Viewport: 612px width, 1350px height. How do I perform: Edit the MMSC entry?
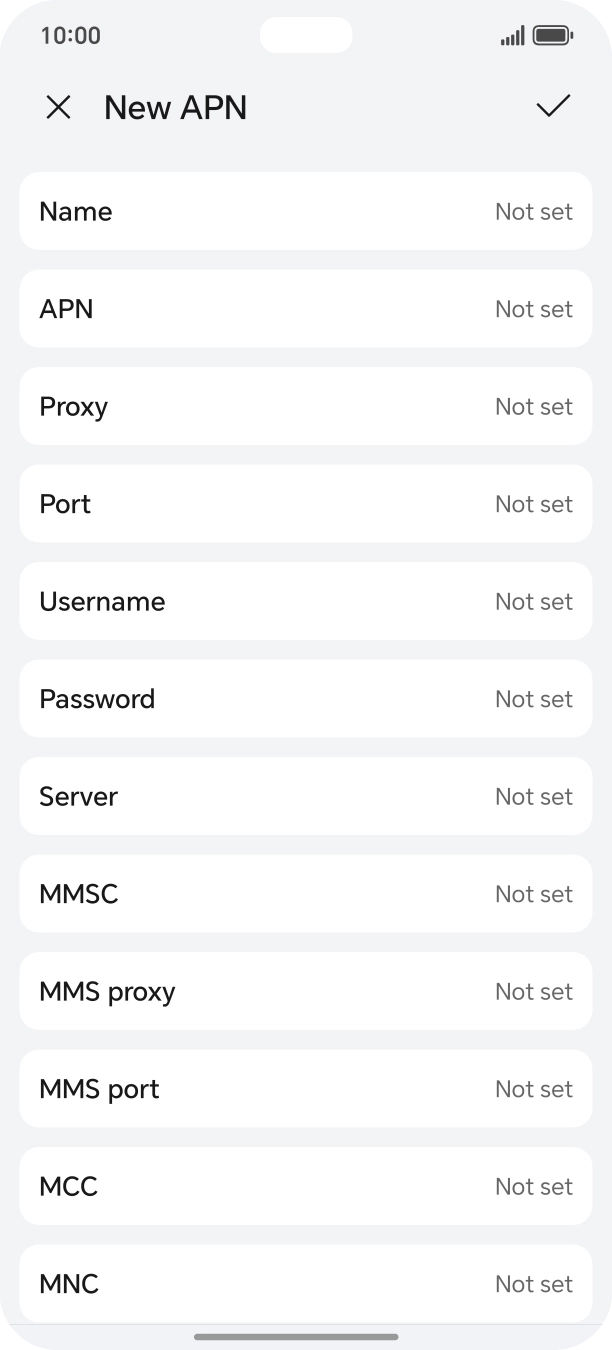(306, 894)
